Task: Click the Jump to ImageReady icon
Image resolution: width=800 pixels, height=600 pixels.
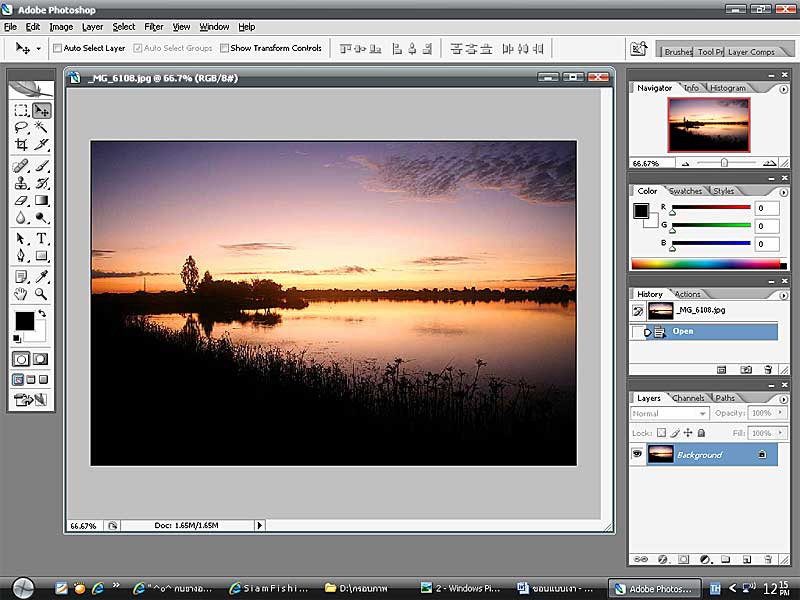Action: 31,399
